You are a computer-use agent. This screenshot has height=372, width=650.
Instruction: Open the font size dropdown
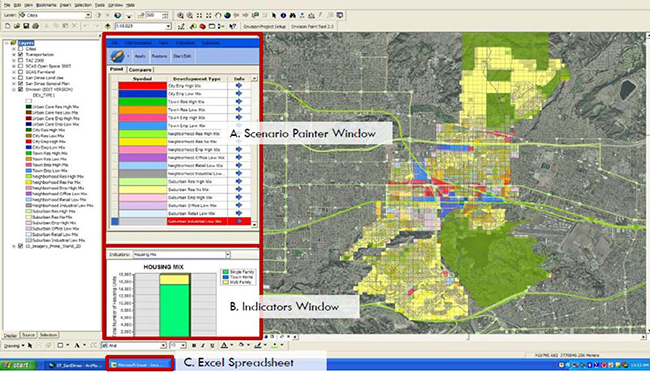click(183, 345)
